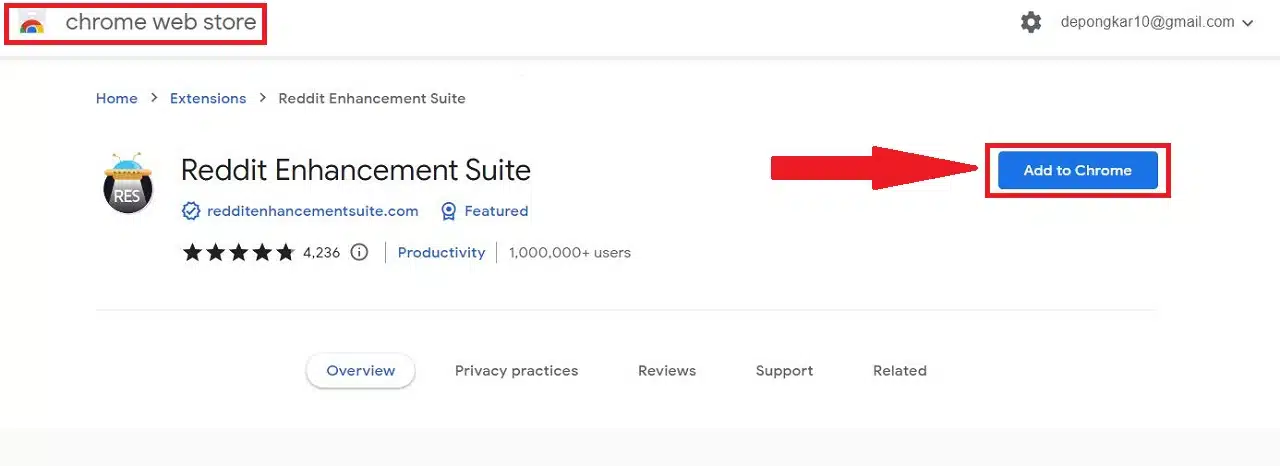Open the Productivity category link
1280x466 pixels.
click(441, 252)
